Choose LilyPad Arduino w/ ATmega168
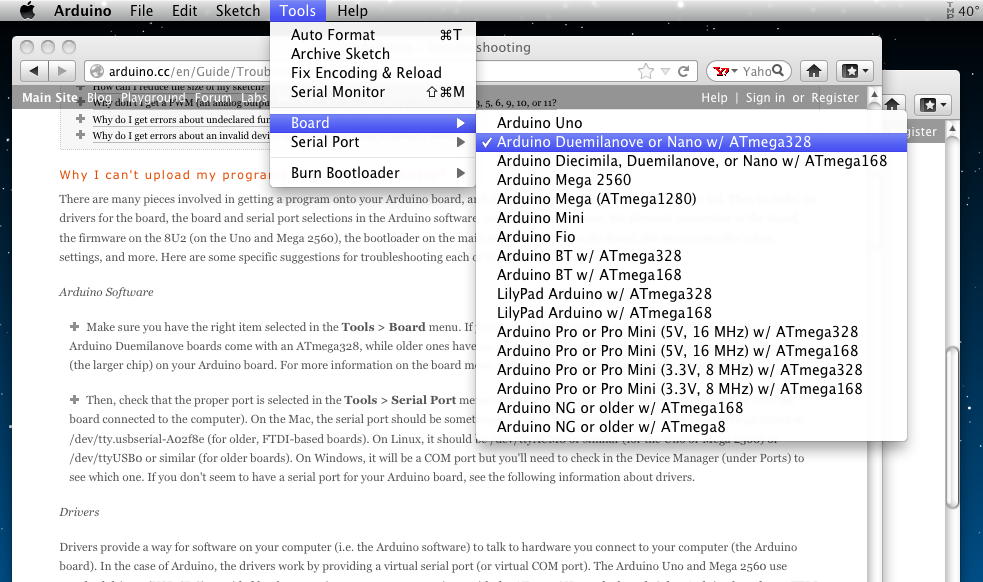The width and height of the screenshot is (983, 582). click(x=691, y=312)
